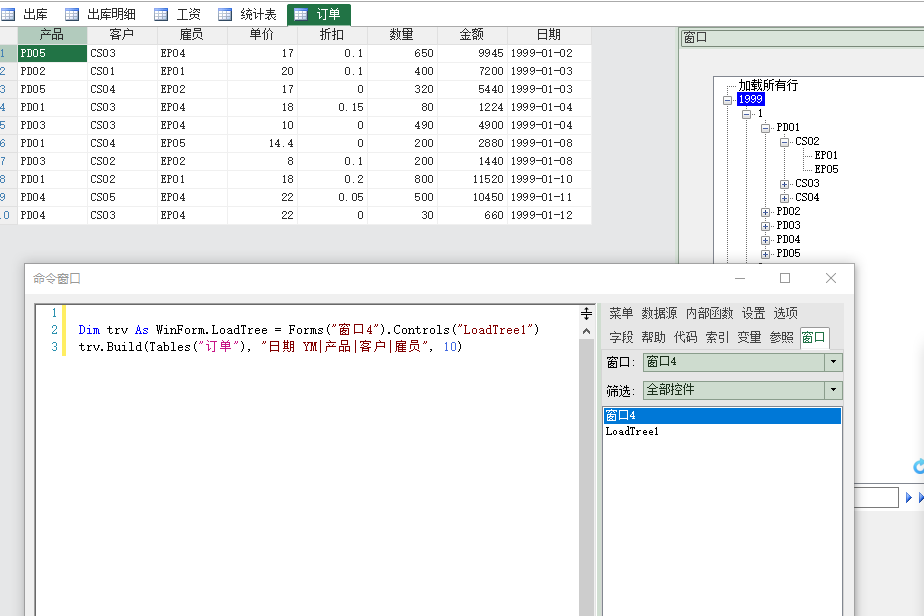
Task: Switch to the 统计表 tab
Action: [247, 14]
